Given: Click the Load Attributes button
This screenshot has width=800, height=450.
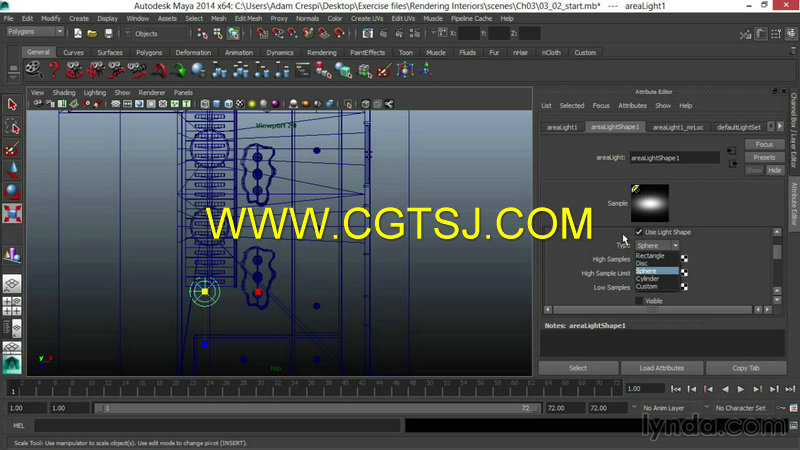Looking at the screenshot, I should (662, 368).
